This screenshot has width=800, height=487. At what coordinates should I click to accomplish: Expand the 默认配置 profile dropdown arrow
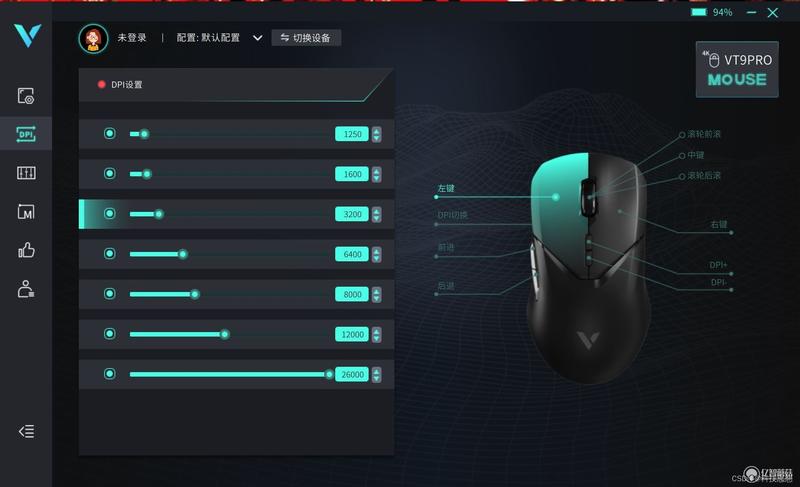tap(258, 38)
